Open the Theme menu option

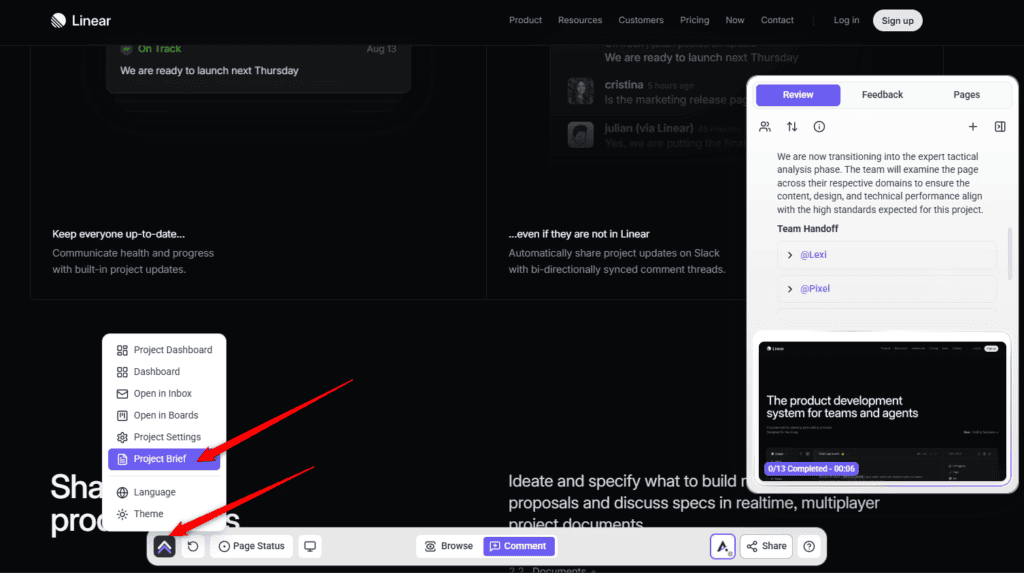point(164,514)
